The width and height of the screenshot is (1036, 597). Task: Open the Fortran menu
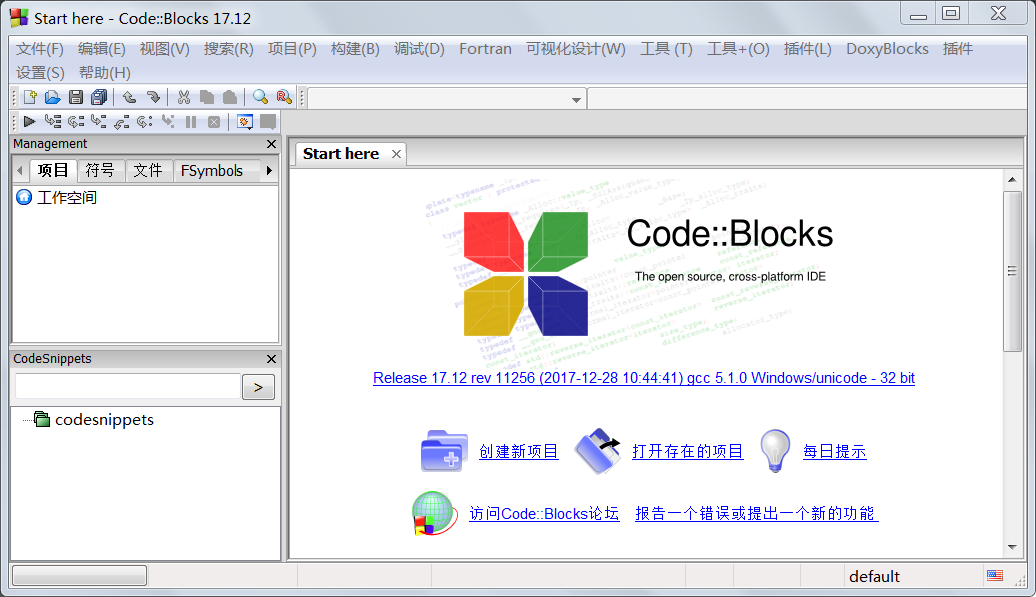tap(485, 48)
